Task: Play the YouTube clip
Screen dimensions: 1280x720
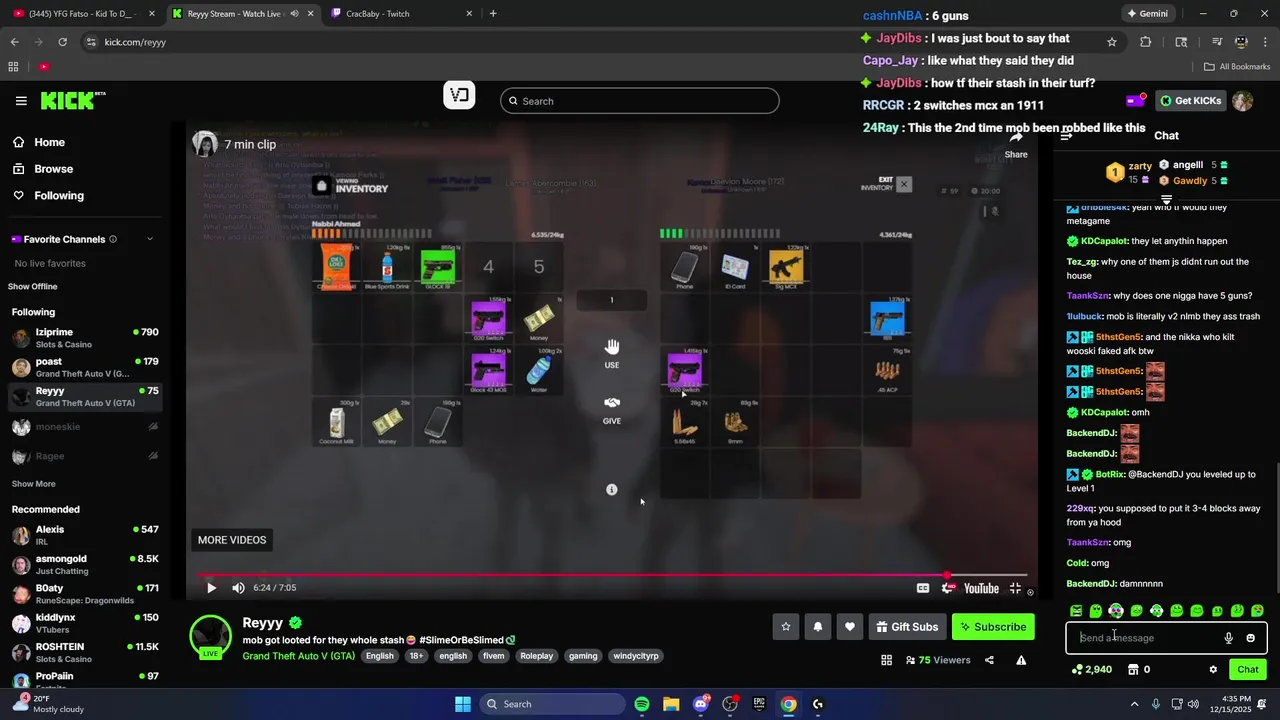Action: (211, 588)
